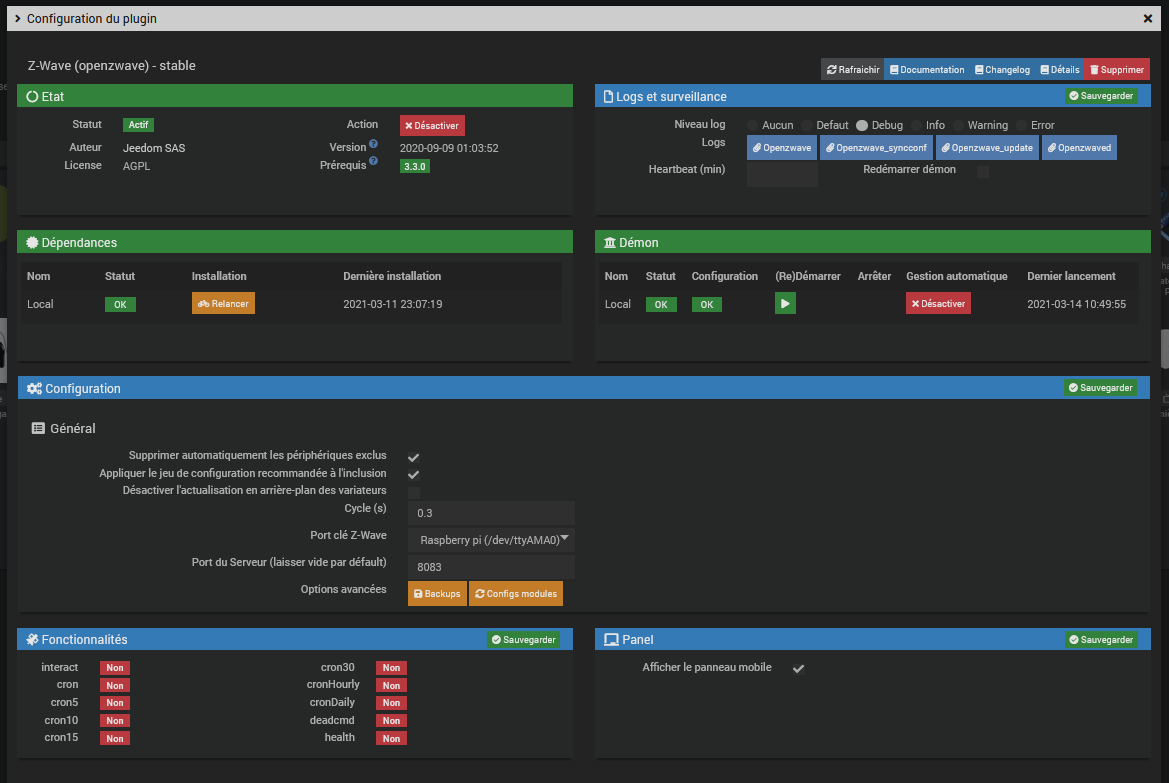This screenshot has height=783, width=1169.
Task: Toggle the Redémarrer démon checkbox
Action: pyautogui.click(x=983, y=171)
